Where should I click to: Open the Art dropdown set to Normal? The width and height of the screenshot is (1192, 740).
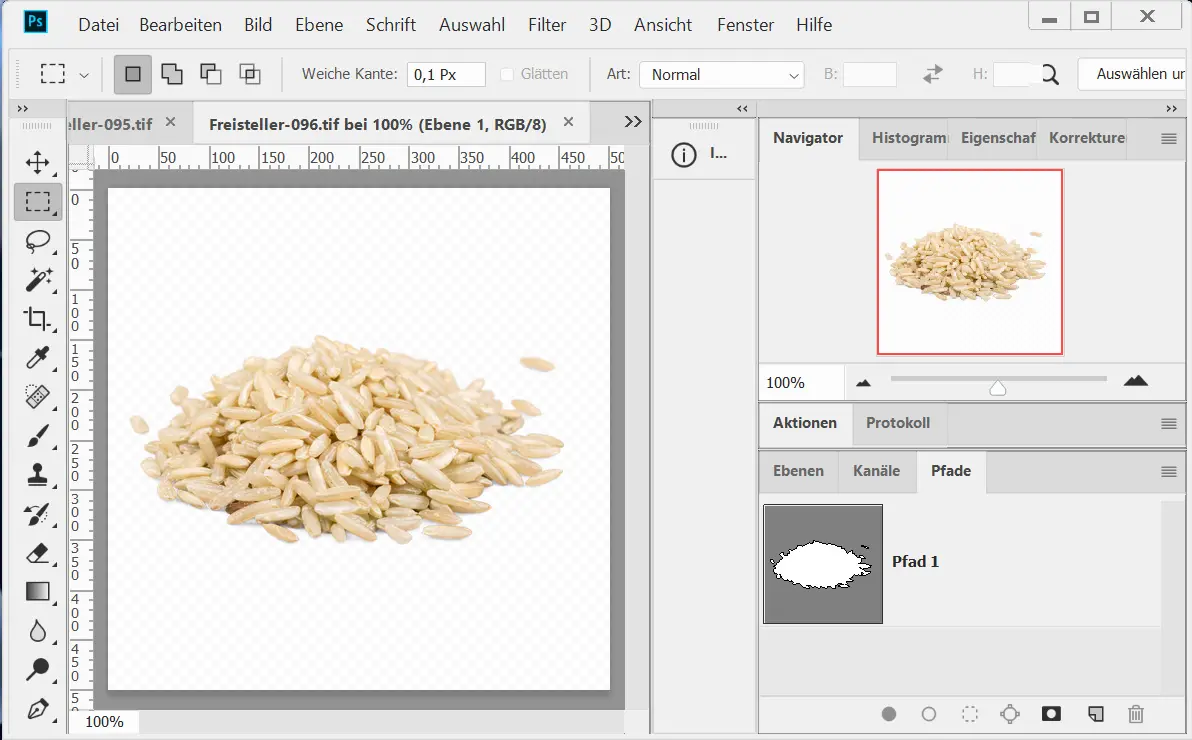click(x=721, y=75)
